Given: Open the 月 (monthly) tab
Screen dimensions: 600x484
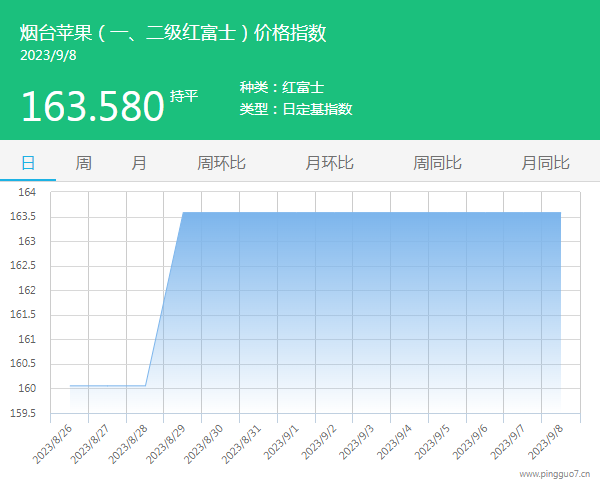Looking at the screenshot, I should [x=139, y=162].
